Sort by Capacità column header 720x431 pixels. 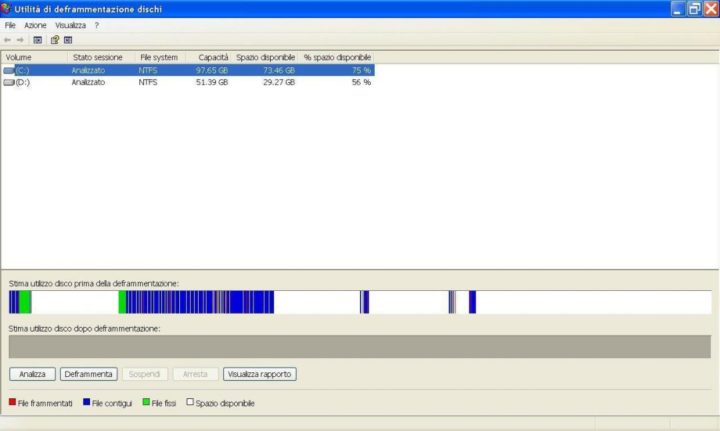[x=208, y=57]
